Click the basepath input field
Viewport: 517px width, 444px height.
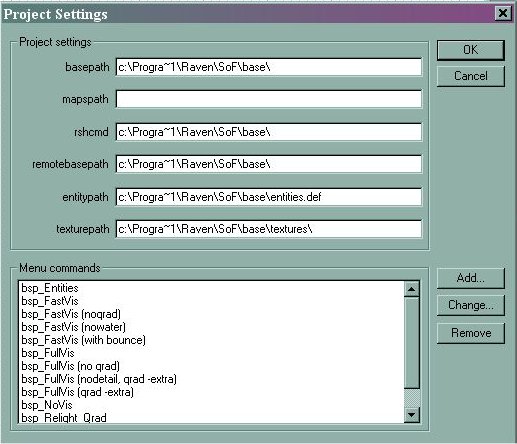pos(269,67)
